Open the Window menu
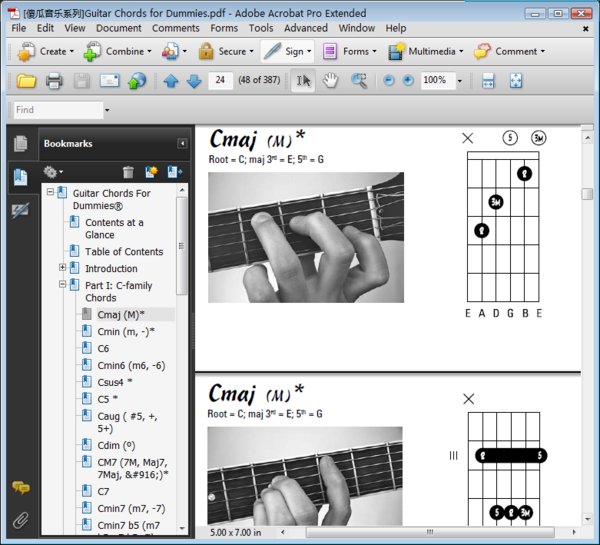This screenshot has height=545, width=600. 357,28
